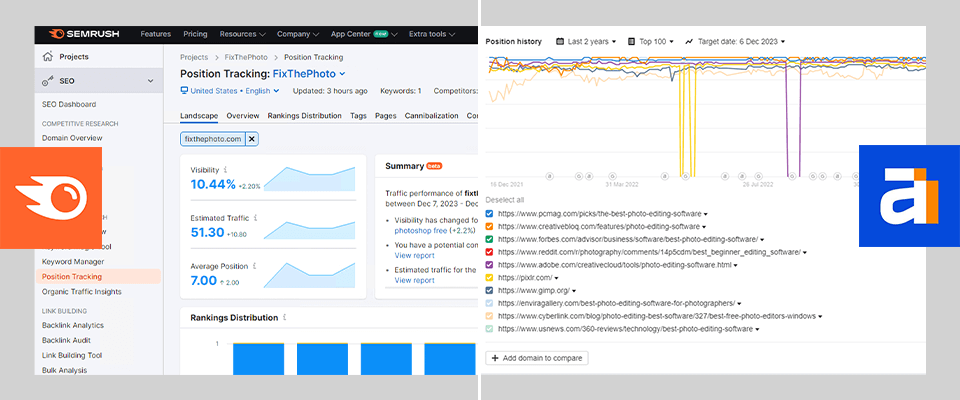
Task: Click Add domain to compare button
Action: tap(537, 358)
